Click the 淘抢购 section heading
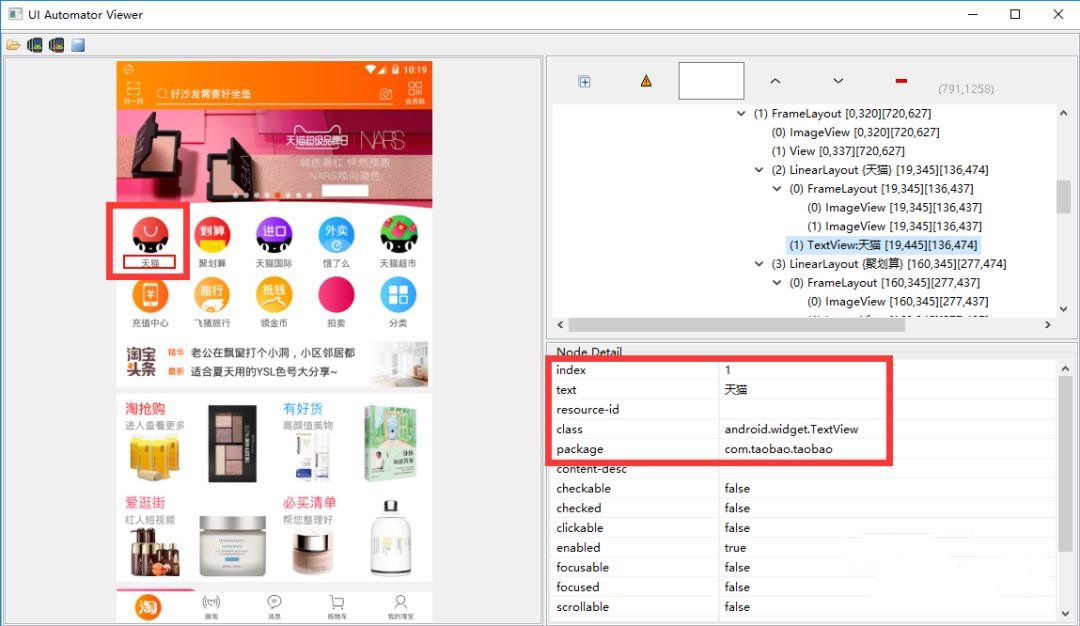1080x626 pixels. pyautogui.click(x=145, y=409)
